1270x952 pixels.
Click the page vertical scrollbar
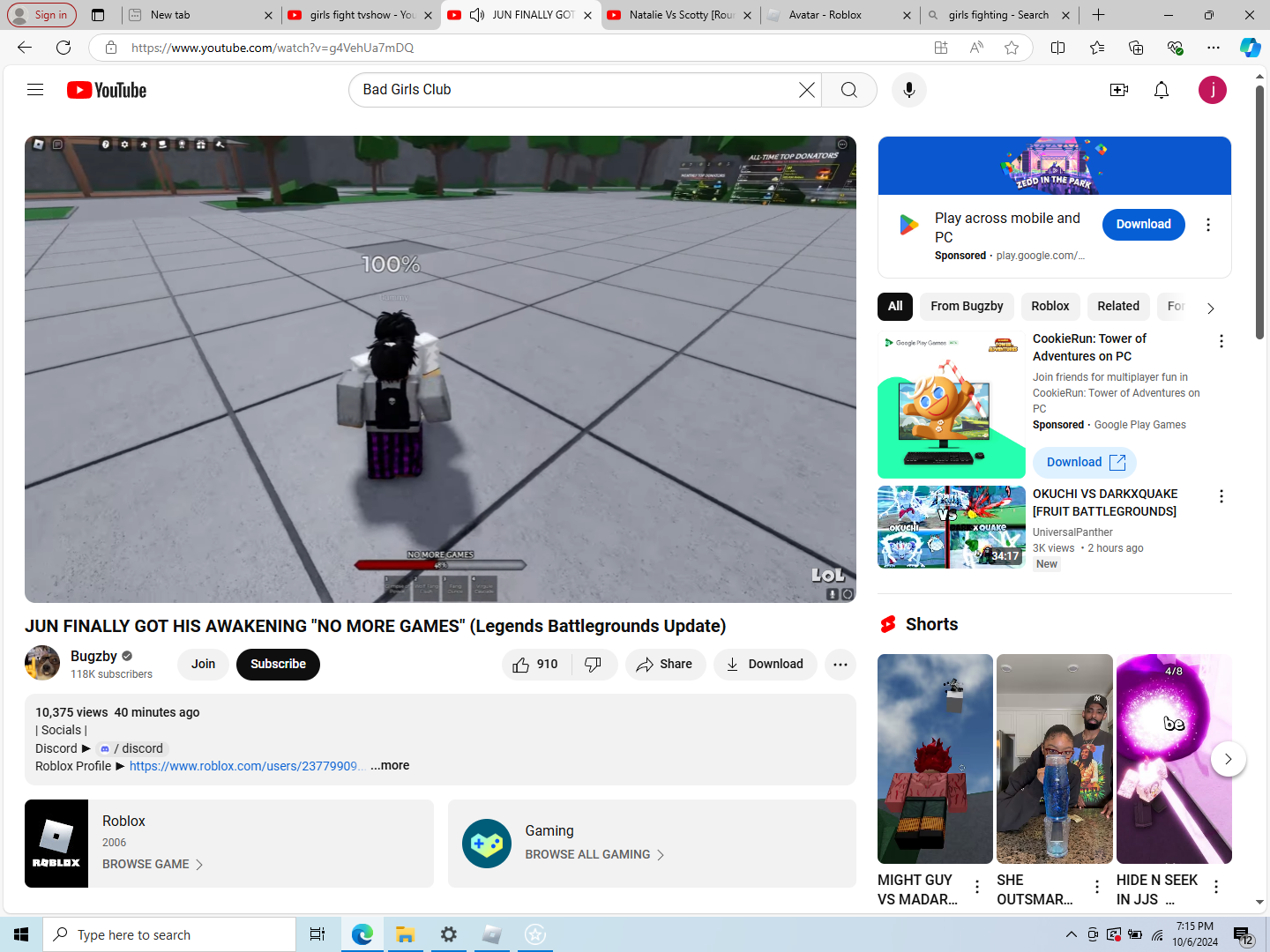pyautogui.click(x=1259, y=212)
